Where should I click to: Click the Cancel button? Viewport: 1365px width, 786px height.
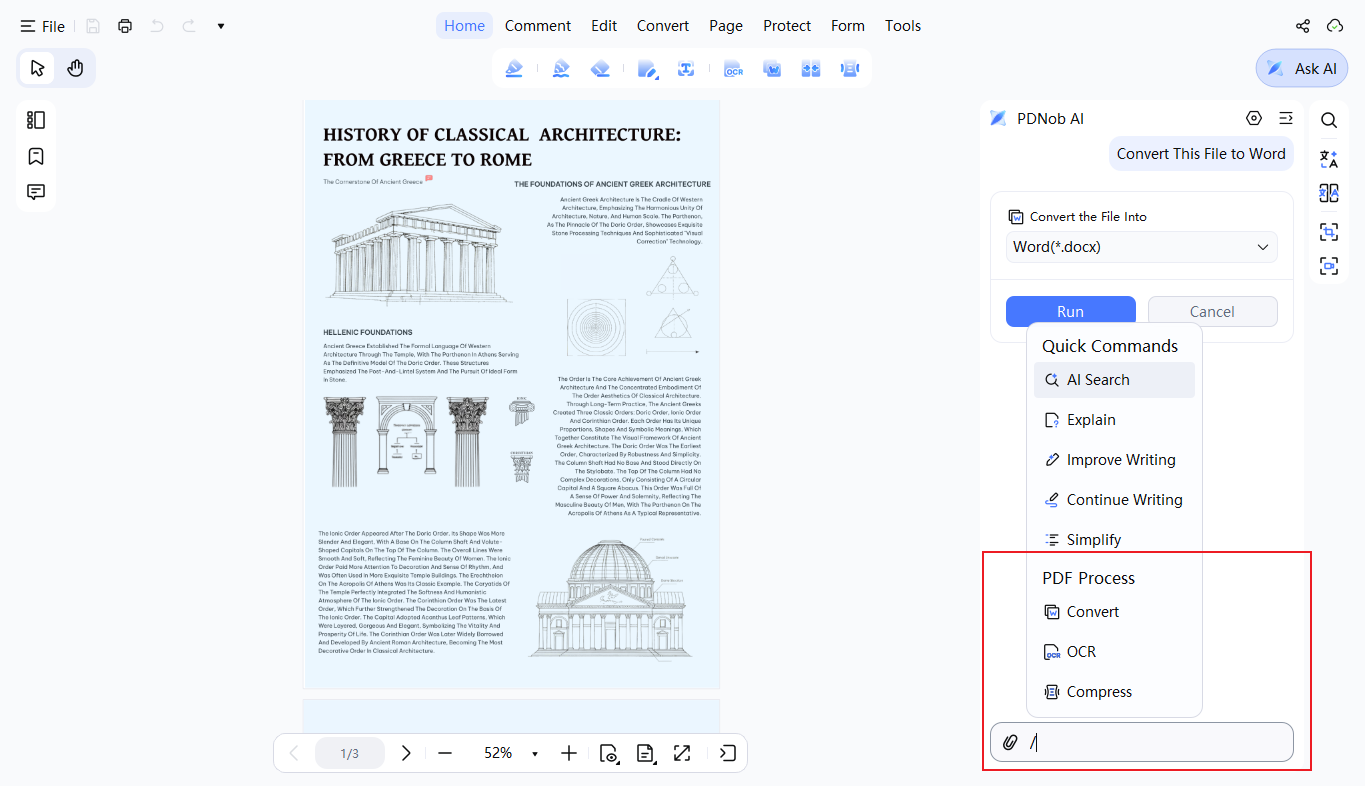click(1212, 311)
